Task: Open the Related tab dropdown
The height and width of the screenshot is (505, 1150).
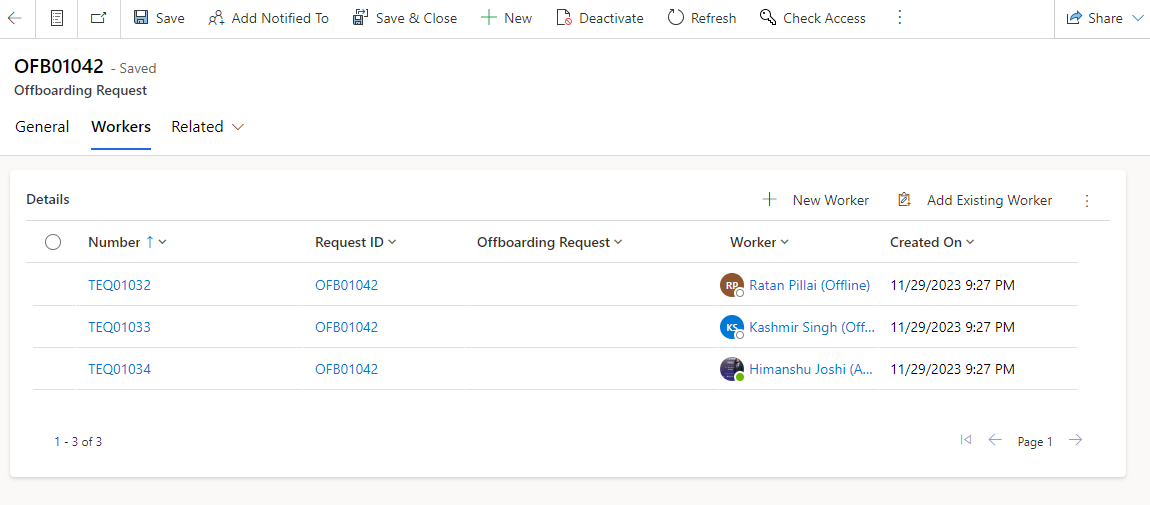Action: pos(207,127)
